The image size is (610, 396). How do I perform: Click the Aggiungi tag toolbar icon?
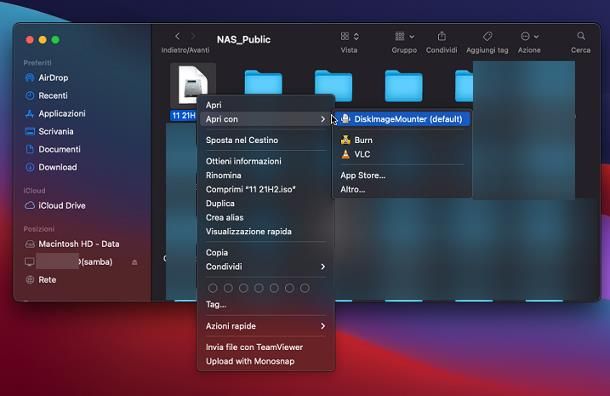(487, 36)
